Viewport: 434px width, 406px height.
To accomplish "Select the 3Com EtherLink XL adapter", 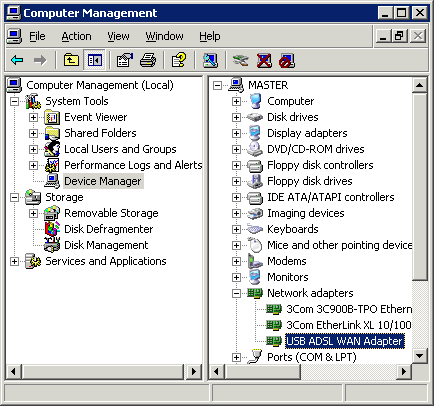I will tap(348, 325).
